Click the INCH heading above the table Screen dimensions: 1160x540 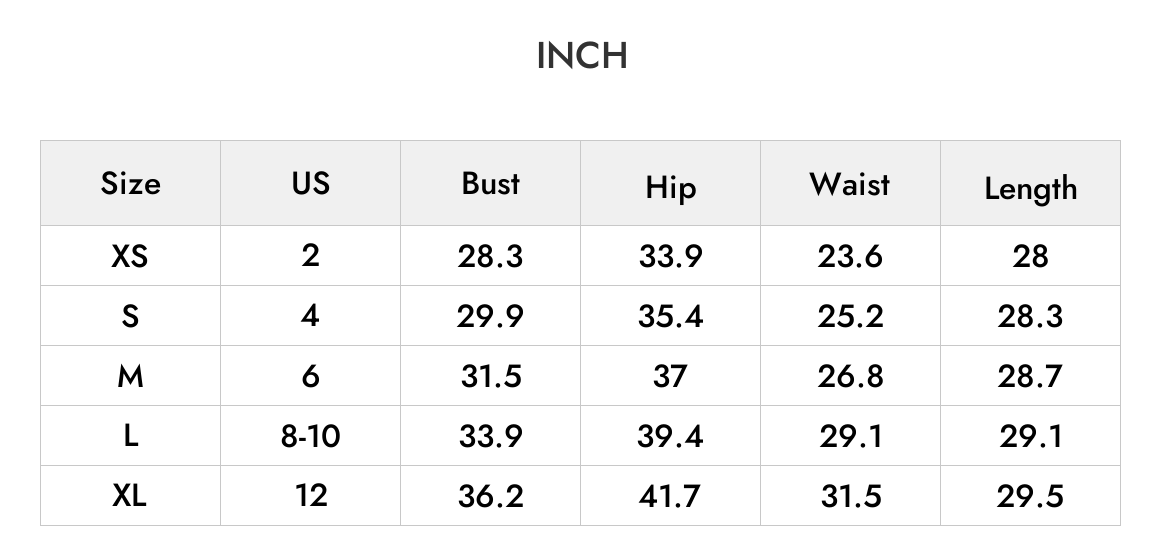point(582,56)
